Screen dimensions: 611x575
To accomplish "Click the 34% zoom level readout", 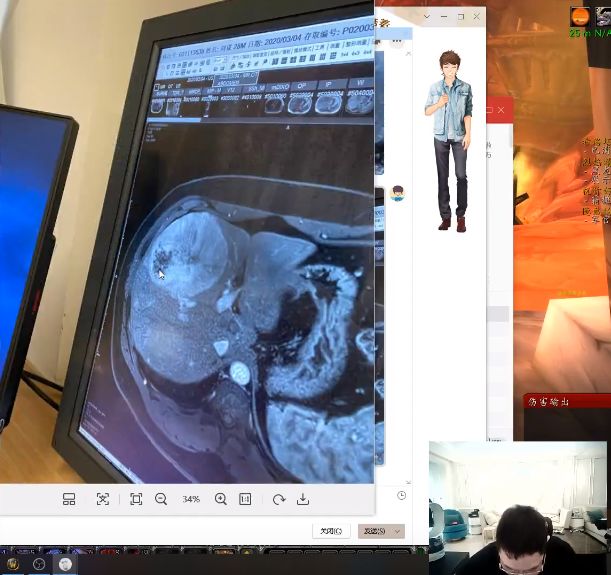I will [191, 499].
